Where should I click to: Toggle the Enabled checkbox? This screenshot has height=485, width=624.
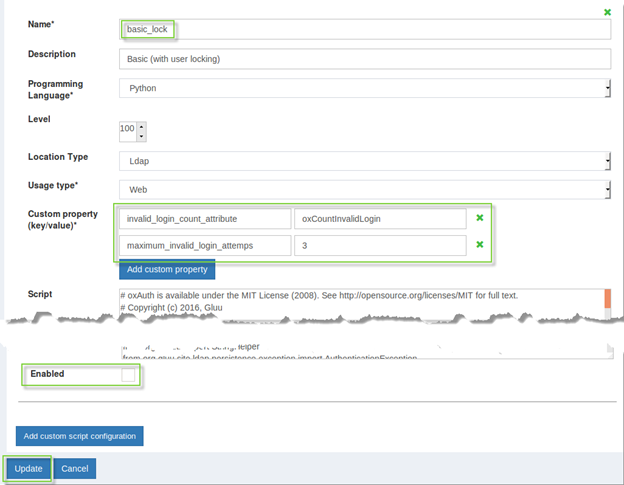point(128,375)
